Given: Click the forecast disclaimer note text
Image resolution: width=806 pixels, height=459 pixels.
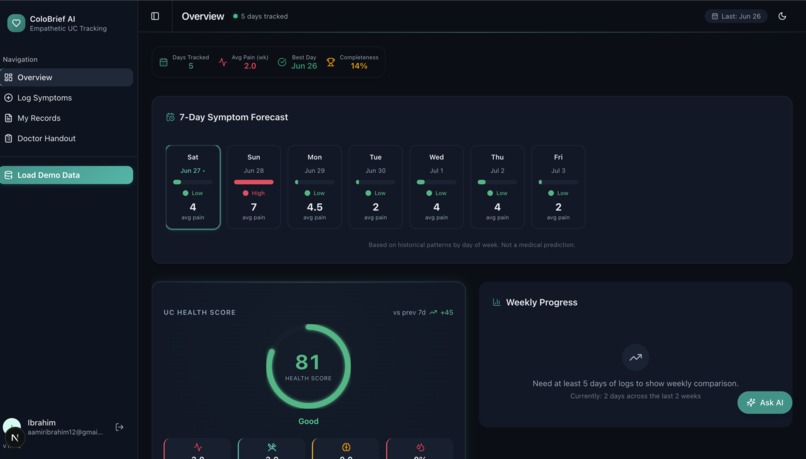Looking at the screenshot, I should (471, 245).
